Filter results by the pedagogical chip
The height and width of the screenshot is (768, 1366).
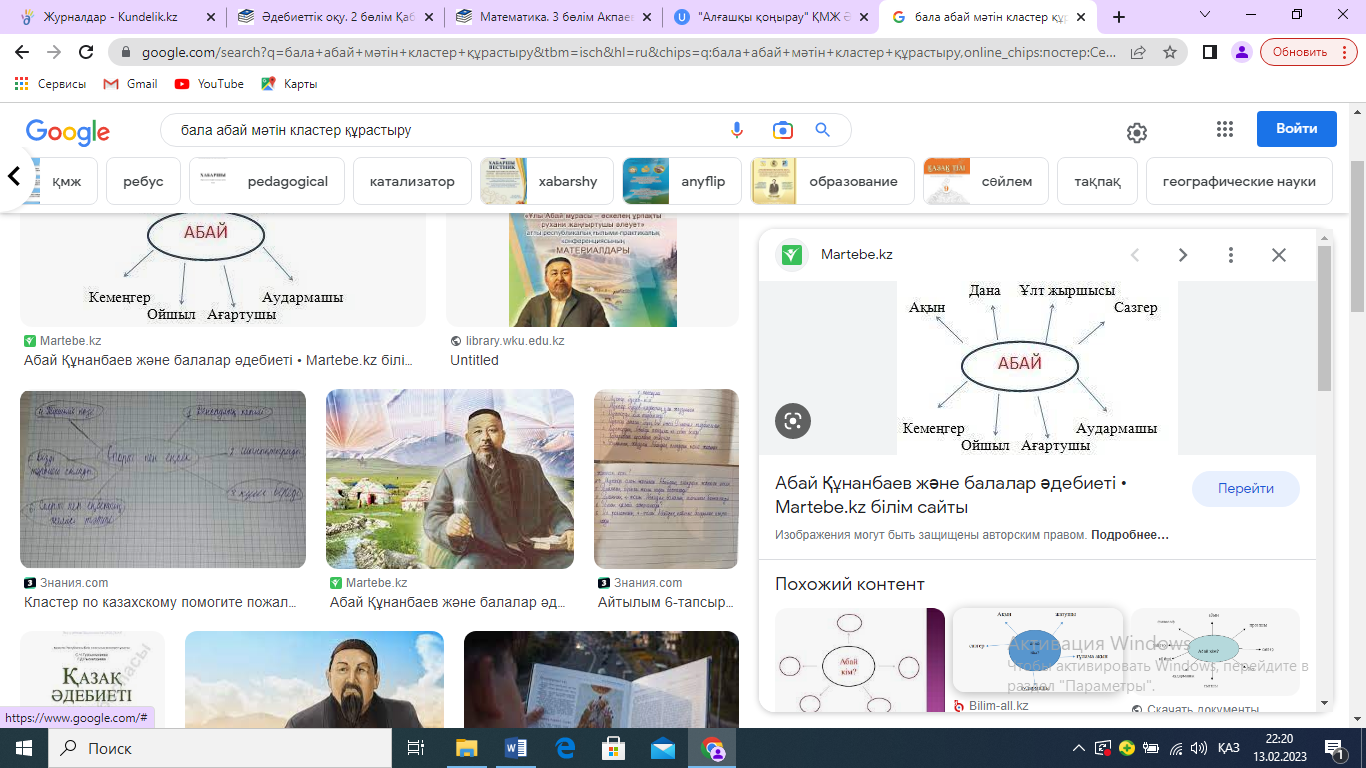267,181
